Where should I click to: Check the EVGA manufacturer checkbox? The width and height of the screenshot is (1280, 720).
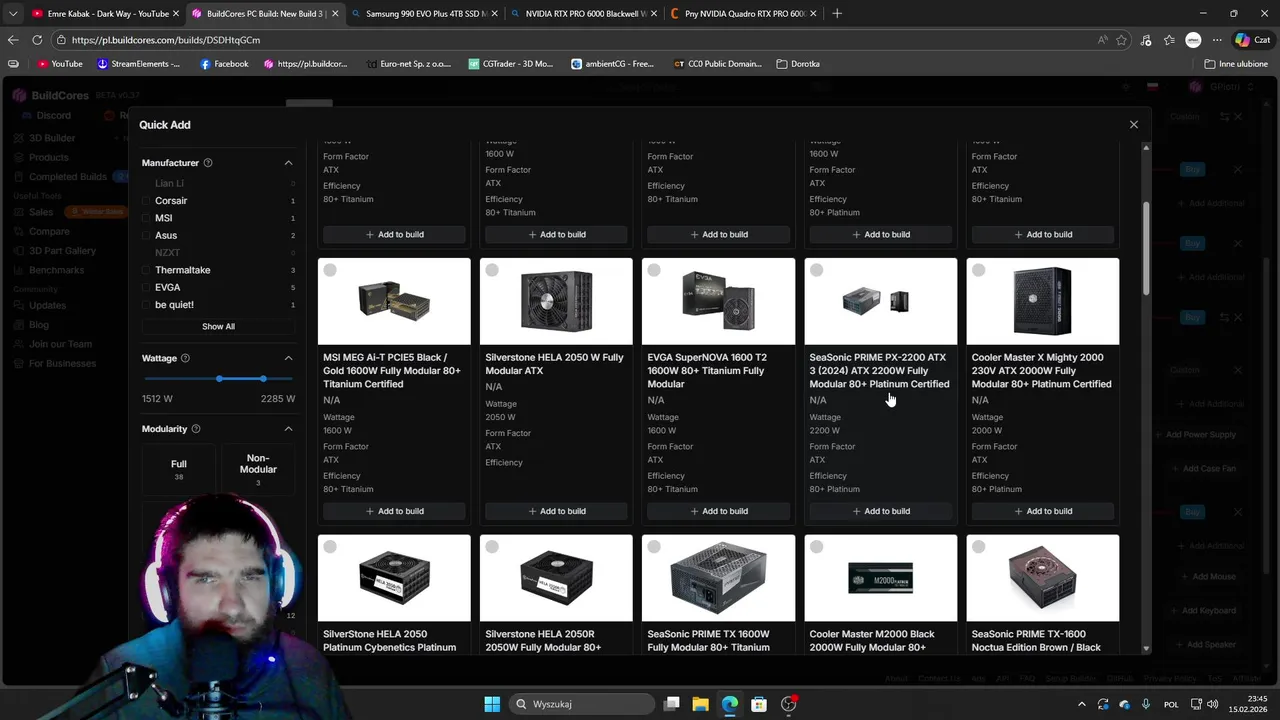point(146,288)
